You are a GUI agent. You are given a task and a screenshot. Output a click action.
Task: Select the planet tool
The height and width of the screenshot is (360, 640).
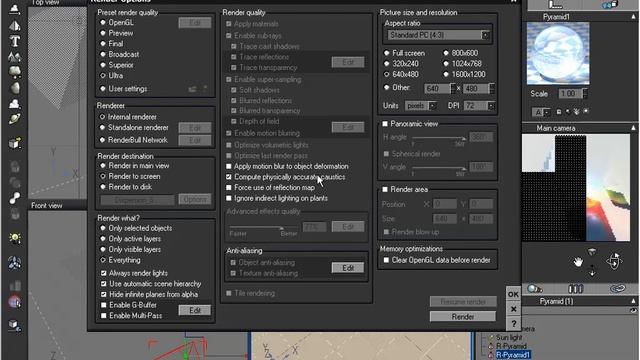click(15, 119)
